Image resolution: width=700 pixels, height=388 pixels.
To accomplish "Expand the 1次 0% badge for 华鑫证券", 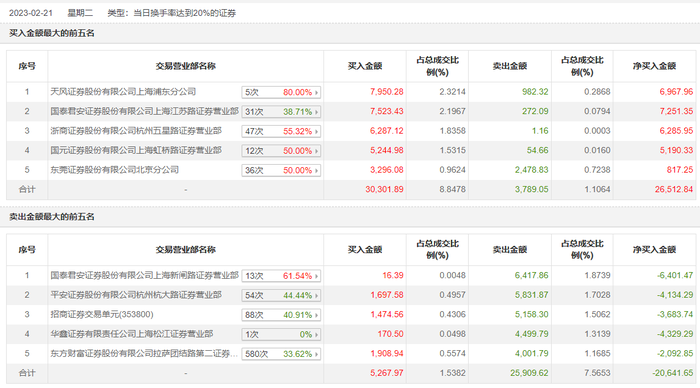I will (x=281, y=334).
